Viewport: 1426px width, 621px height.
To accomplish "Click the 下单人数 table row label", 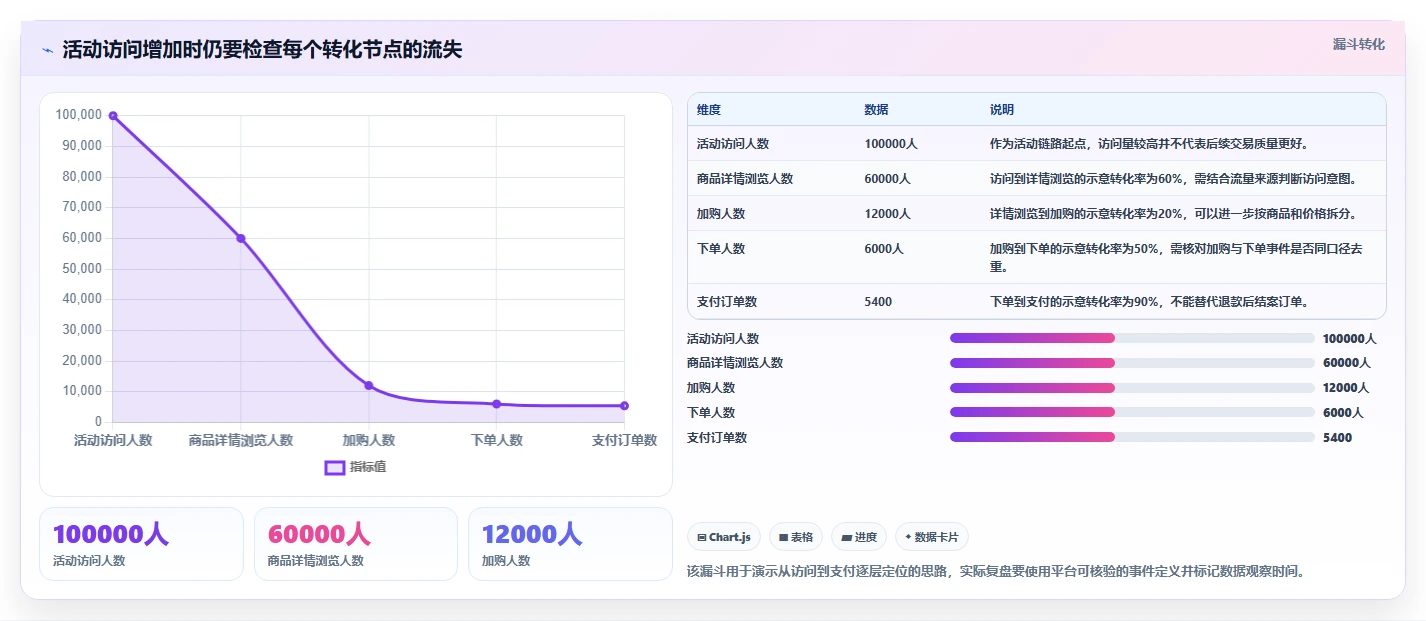I will [721, 249].
